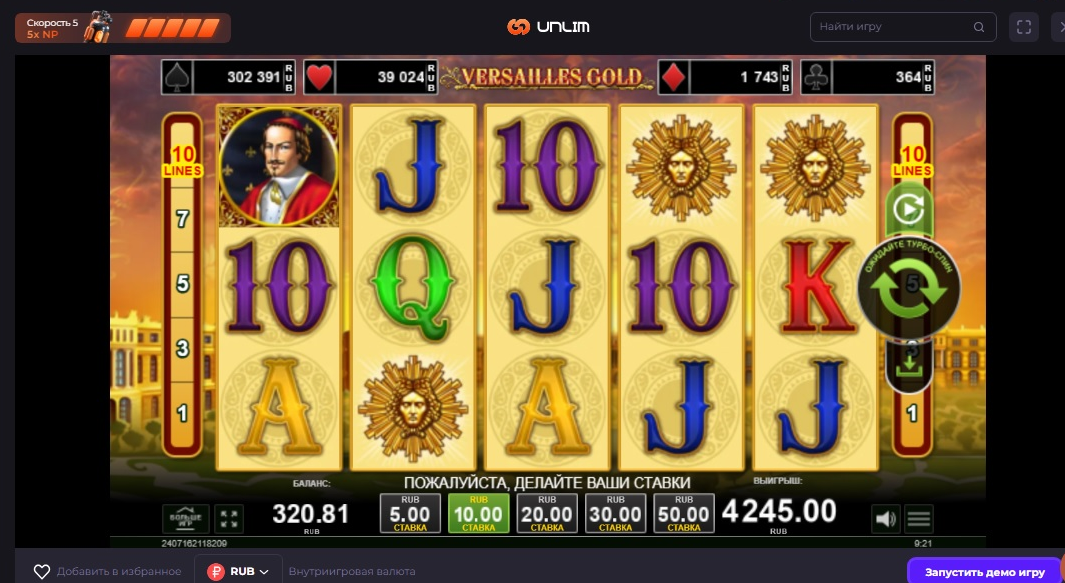Viewport: 1065px width, 583px height.
Task: Toggle in-game fullscreen arrows icon
Action: 229,519
